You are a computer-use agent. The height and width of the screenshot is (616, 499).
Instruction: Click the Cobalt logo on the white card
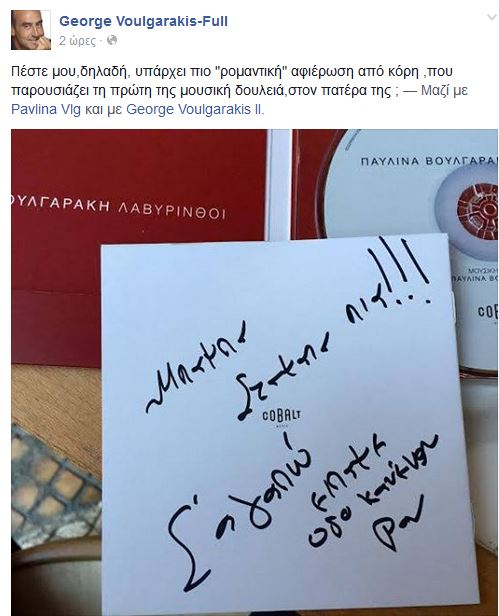tap(282, 418)
